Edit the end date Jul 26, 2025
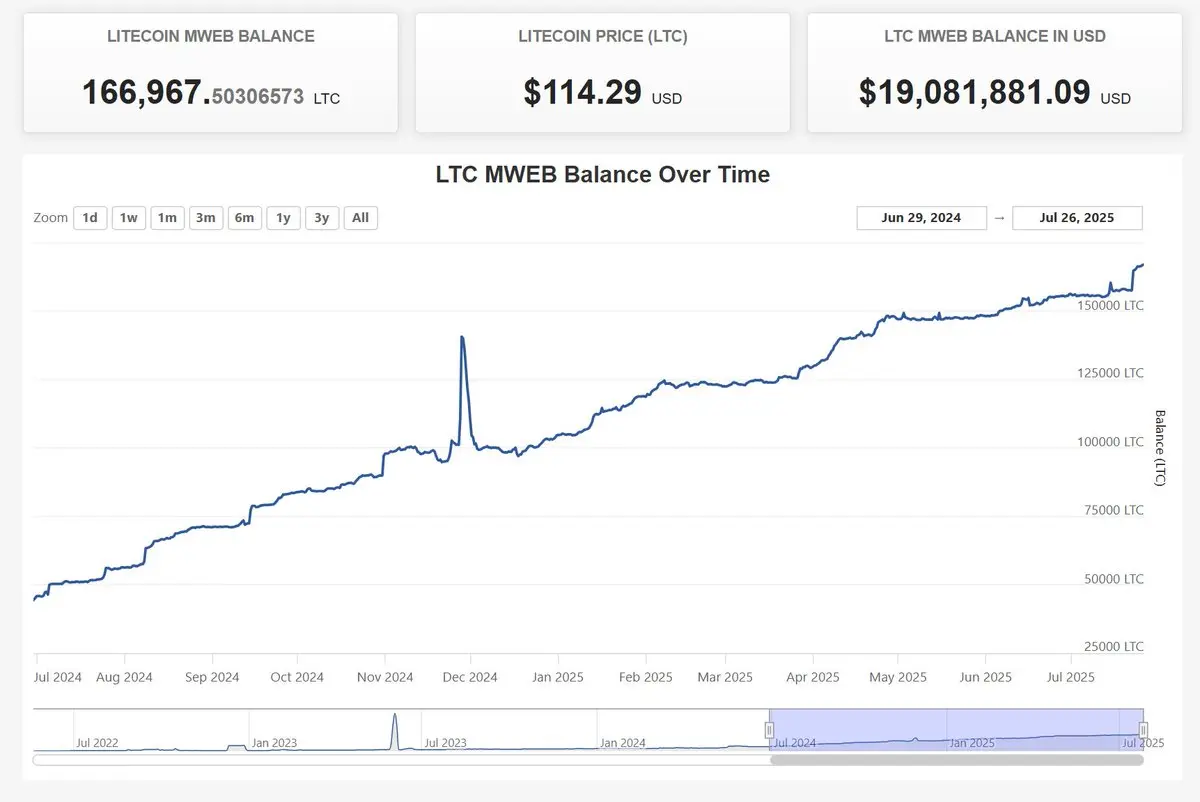1200x802 pixels. [x=1077, y=218]
